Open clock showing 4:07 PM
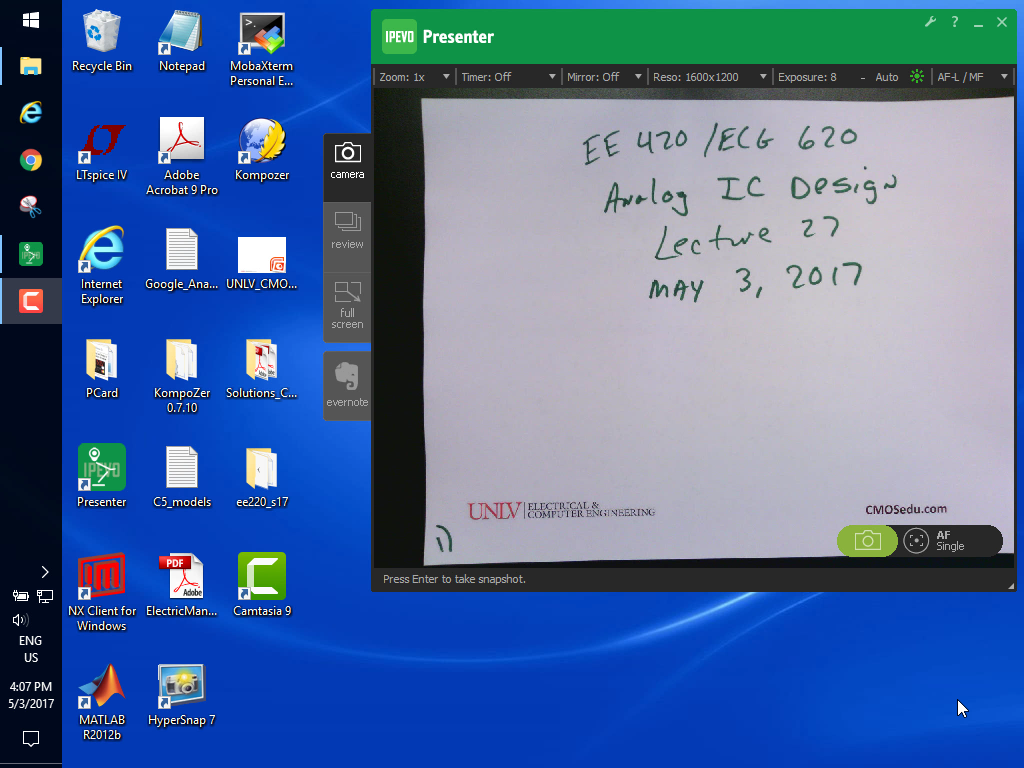Viewport: 1024px width, 768px height. click(x=31, y=695)
